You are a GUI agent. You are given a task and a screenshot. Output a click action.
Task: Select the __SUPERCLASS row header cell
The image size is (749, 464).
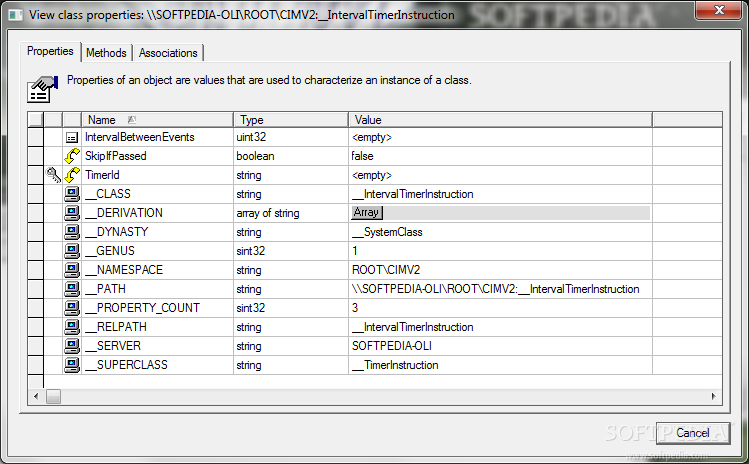pyautogui.click(x=36, y=365)
